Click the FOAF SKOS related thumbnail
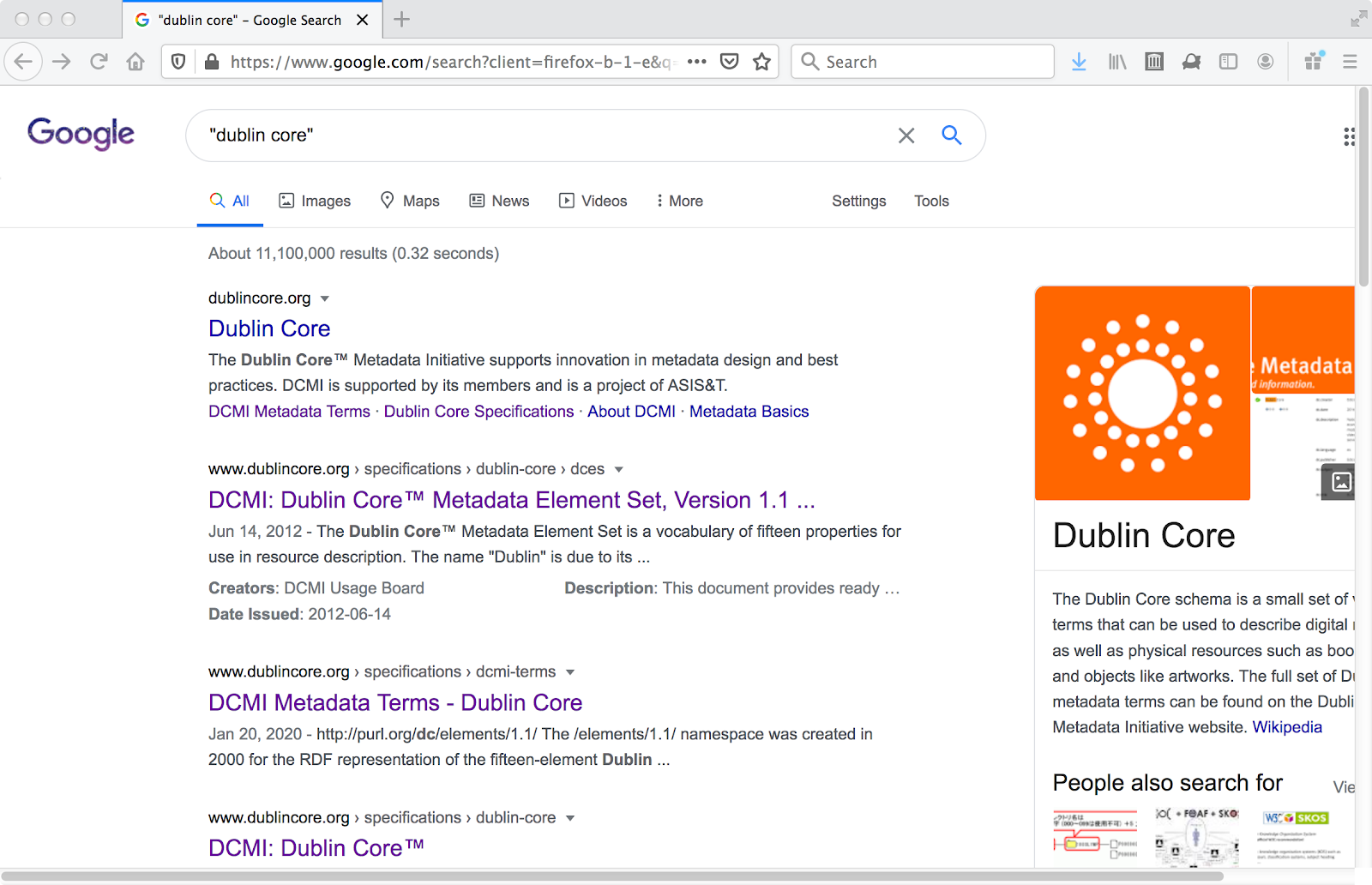Viewport: 1372px width, 885px height. click(1197, 835)
